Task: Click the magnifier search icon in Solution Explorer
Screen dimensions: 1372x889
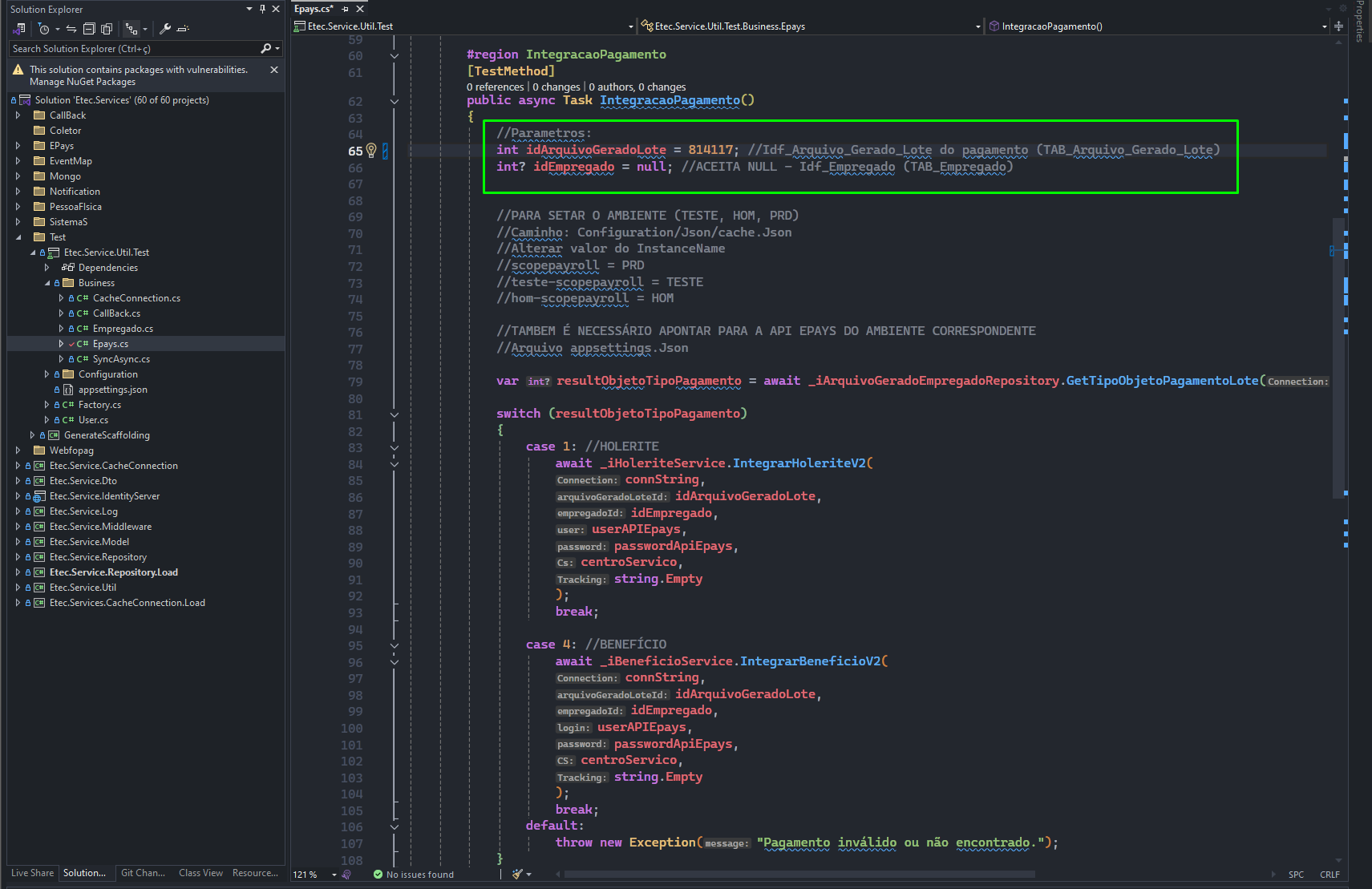Action: pos(266,49)
